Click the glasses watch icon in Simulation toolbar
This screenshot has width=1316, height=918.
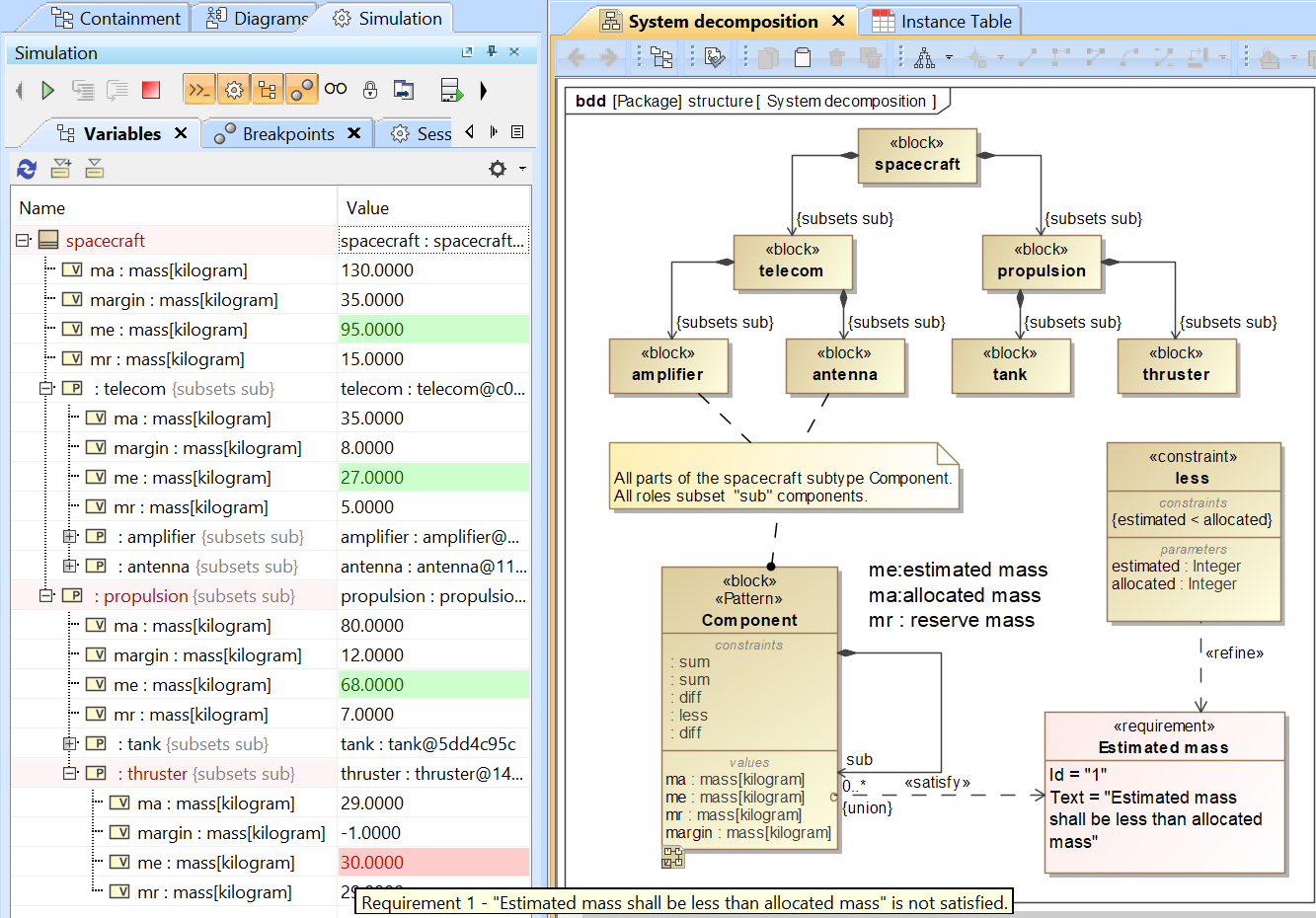336,89
